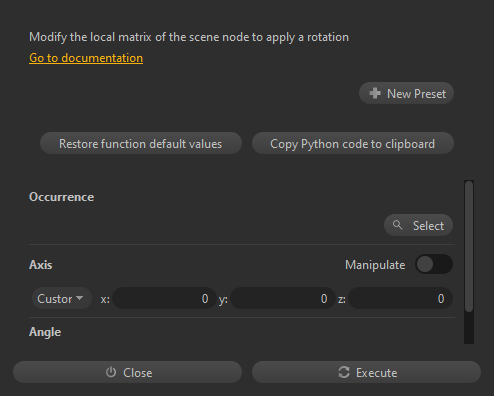The width and height of the screenshot is (494, 396).
Task: Restore function default values
Action: [141, 143]
